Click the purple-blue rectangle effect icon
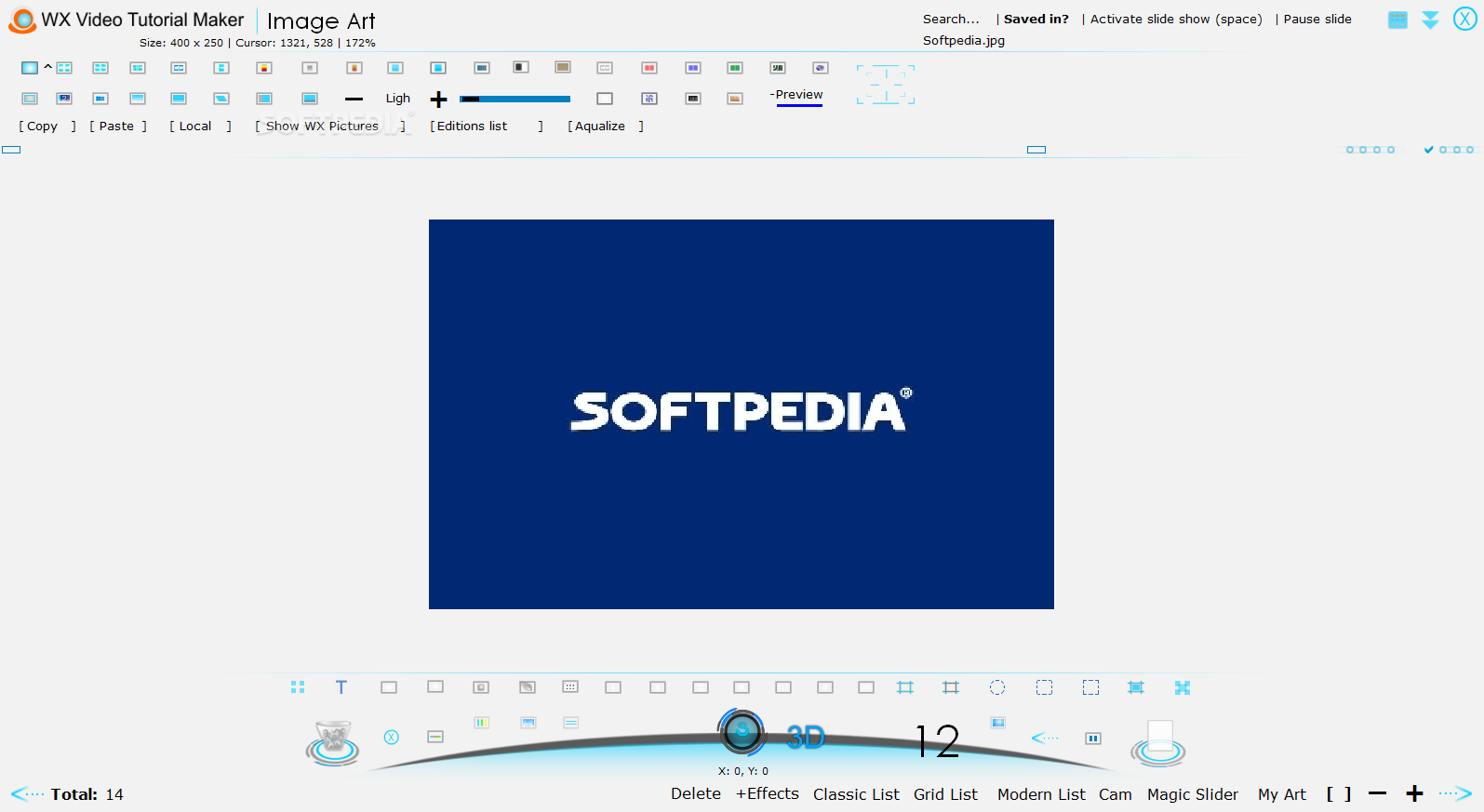 click(x=693, y=68)
